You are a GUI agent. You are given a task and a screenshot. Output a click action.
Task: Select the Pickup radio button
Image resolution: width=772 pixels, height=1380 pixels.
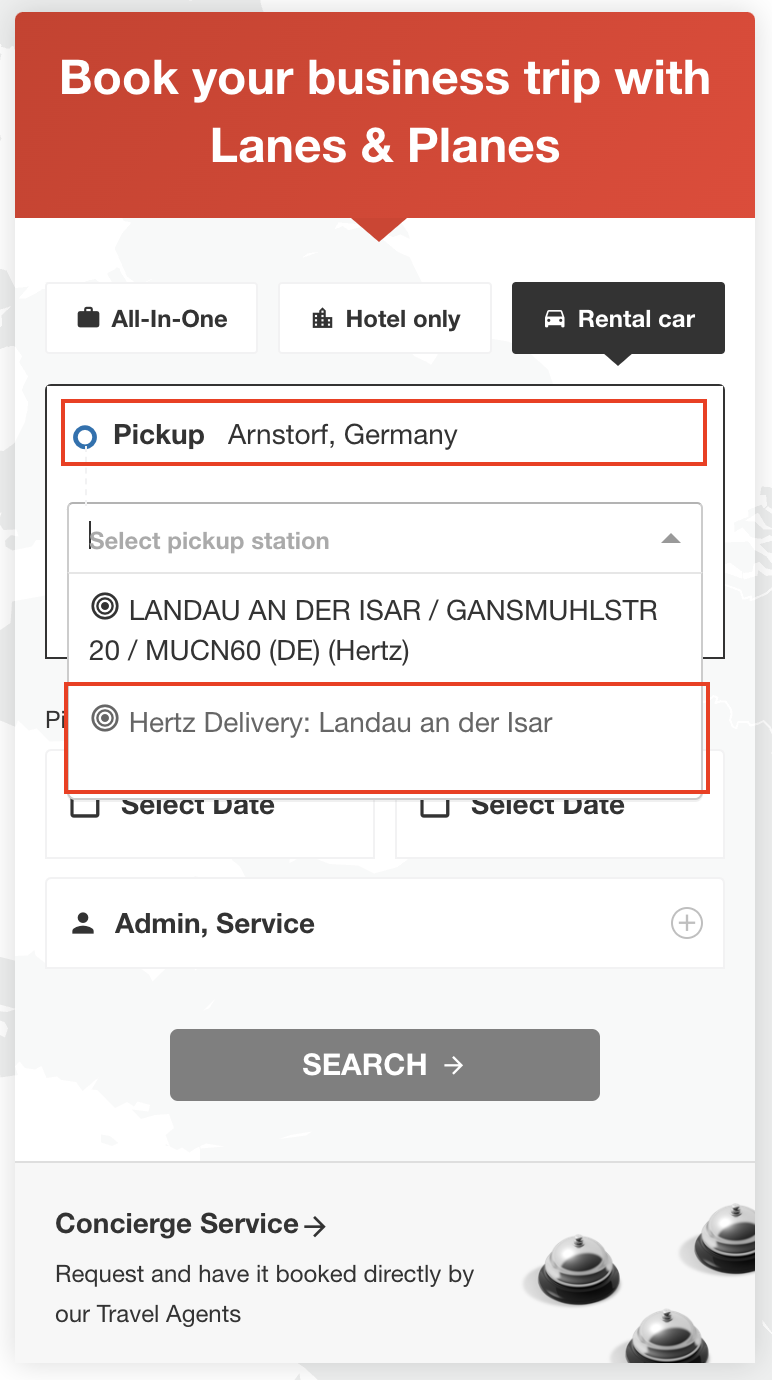click(85, 437)
